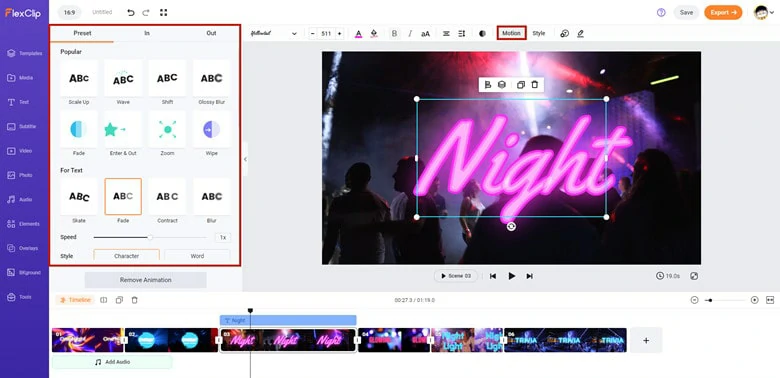Open the Text sidebar panel

tap(18, 102)
